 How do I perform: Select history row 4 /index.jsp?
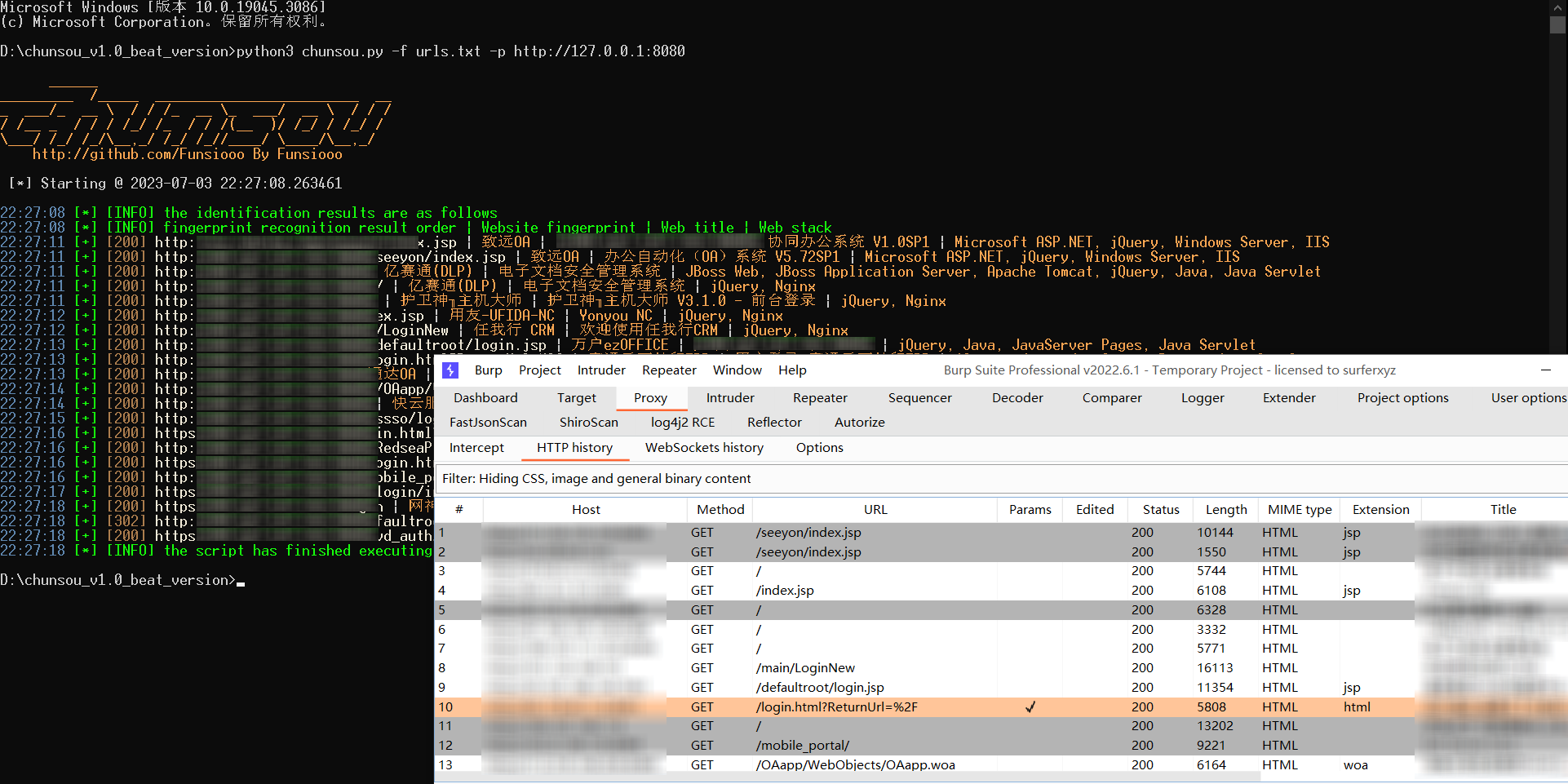1001,591
